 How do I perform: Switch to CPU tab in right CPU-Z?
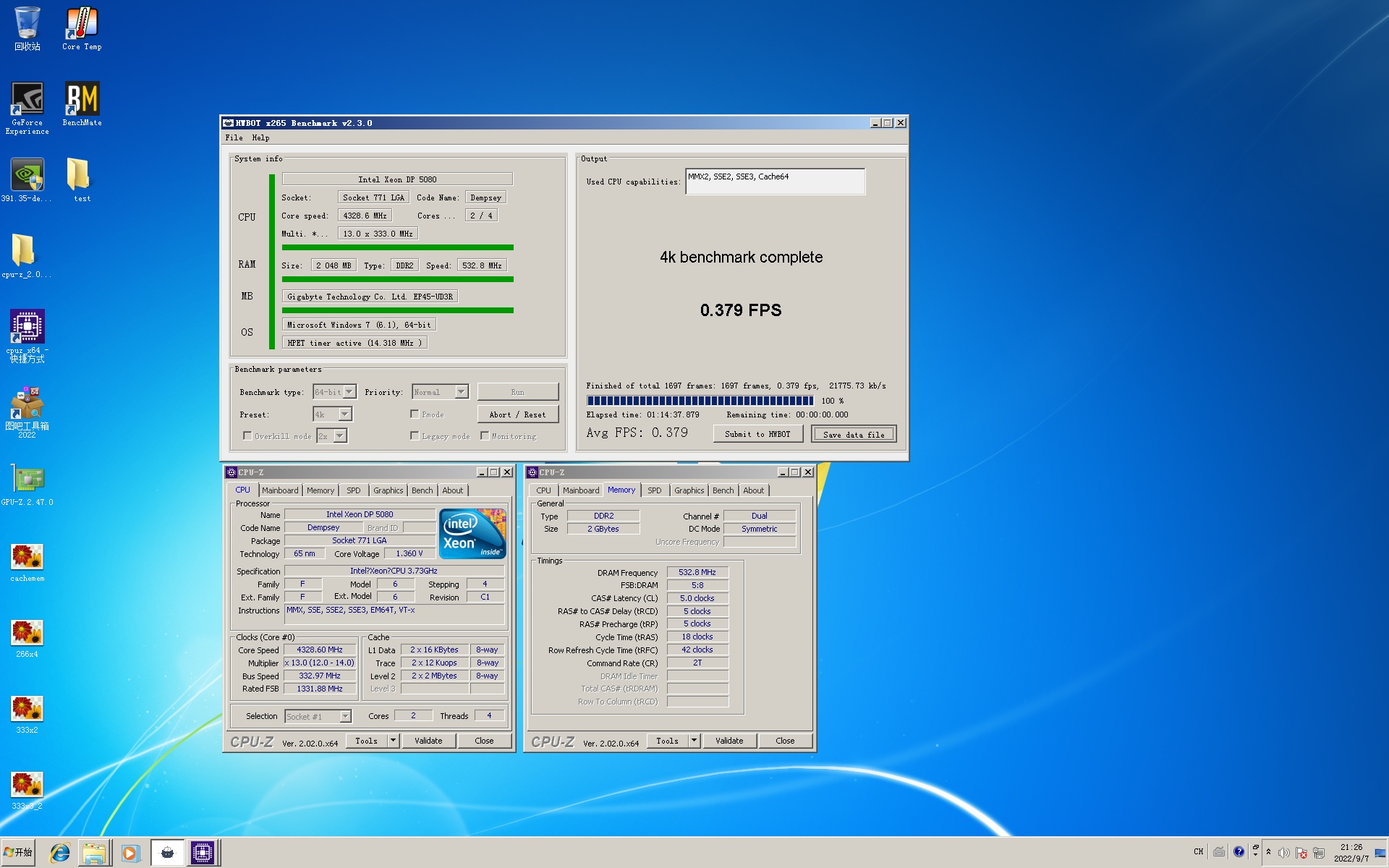543,490
